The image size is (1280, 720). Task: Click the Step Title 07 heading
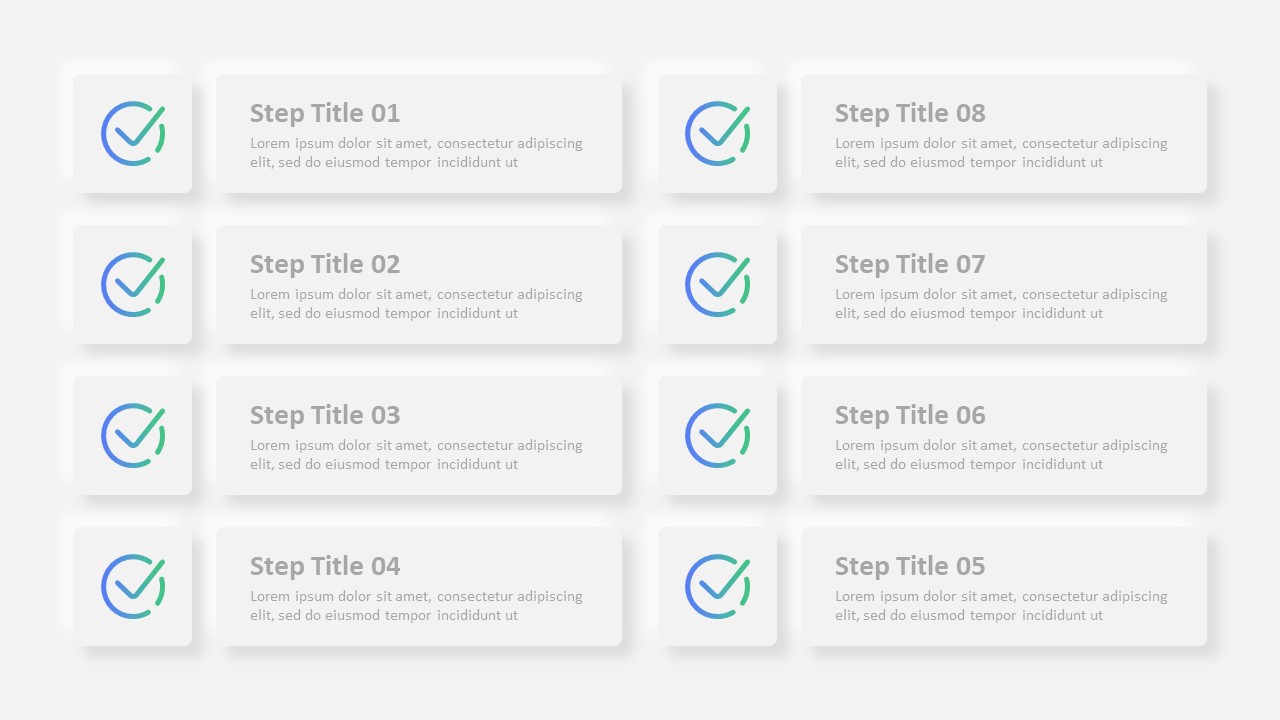click(910, 264)
